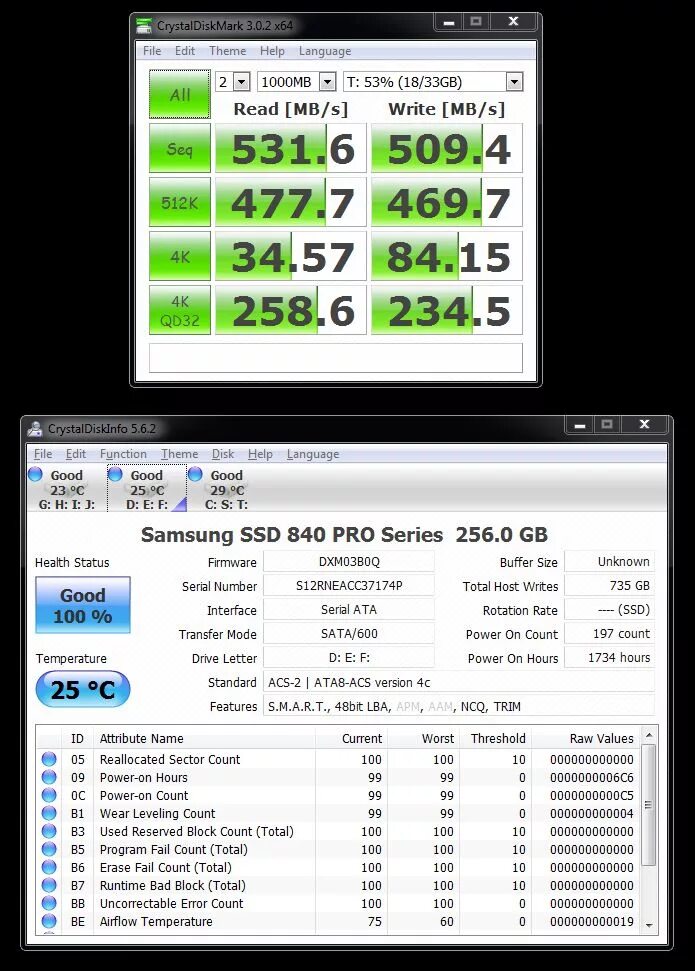Viewport: 695px width, 971px height.
Task: Click the SMART list vertical scrollbar thumb
Action: coord(649,805)
